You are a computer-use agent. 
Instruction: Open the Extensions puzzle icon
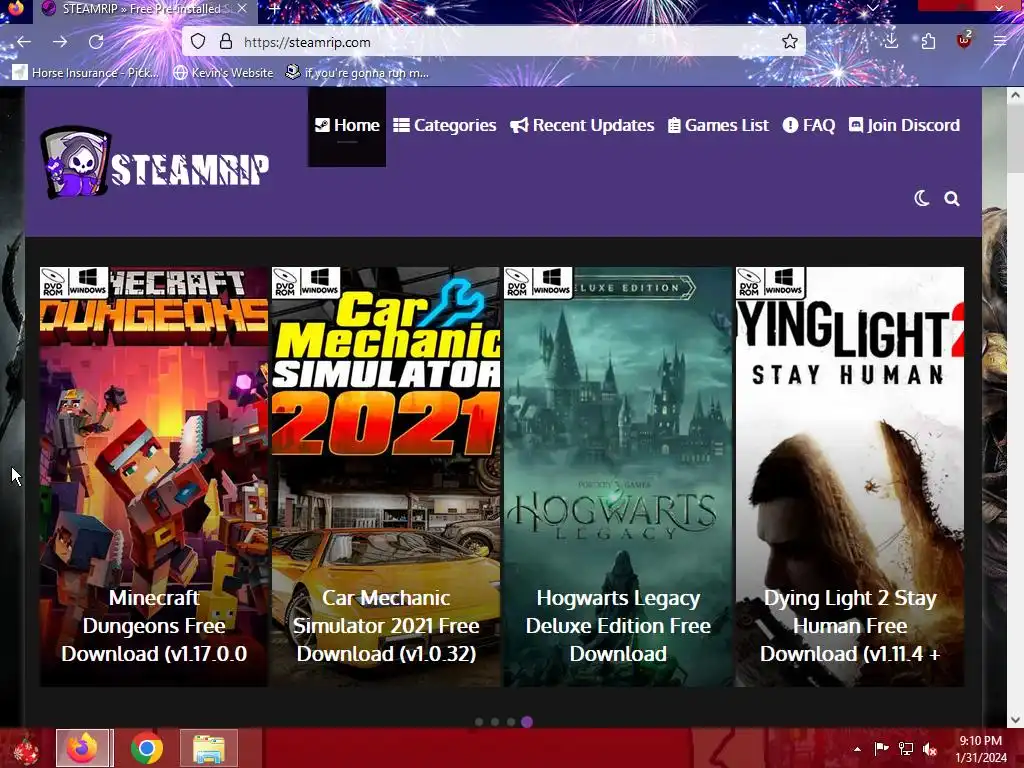[x=928, y=42]
